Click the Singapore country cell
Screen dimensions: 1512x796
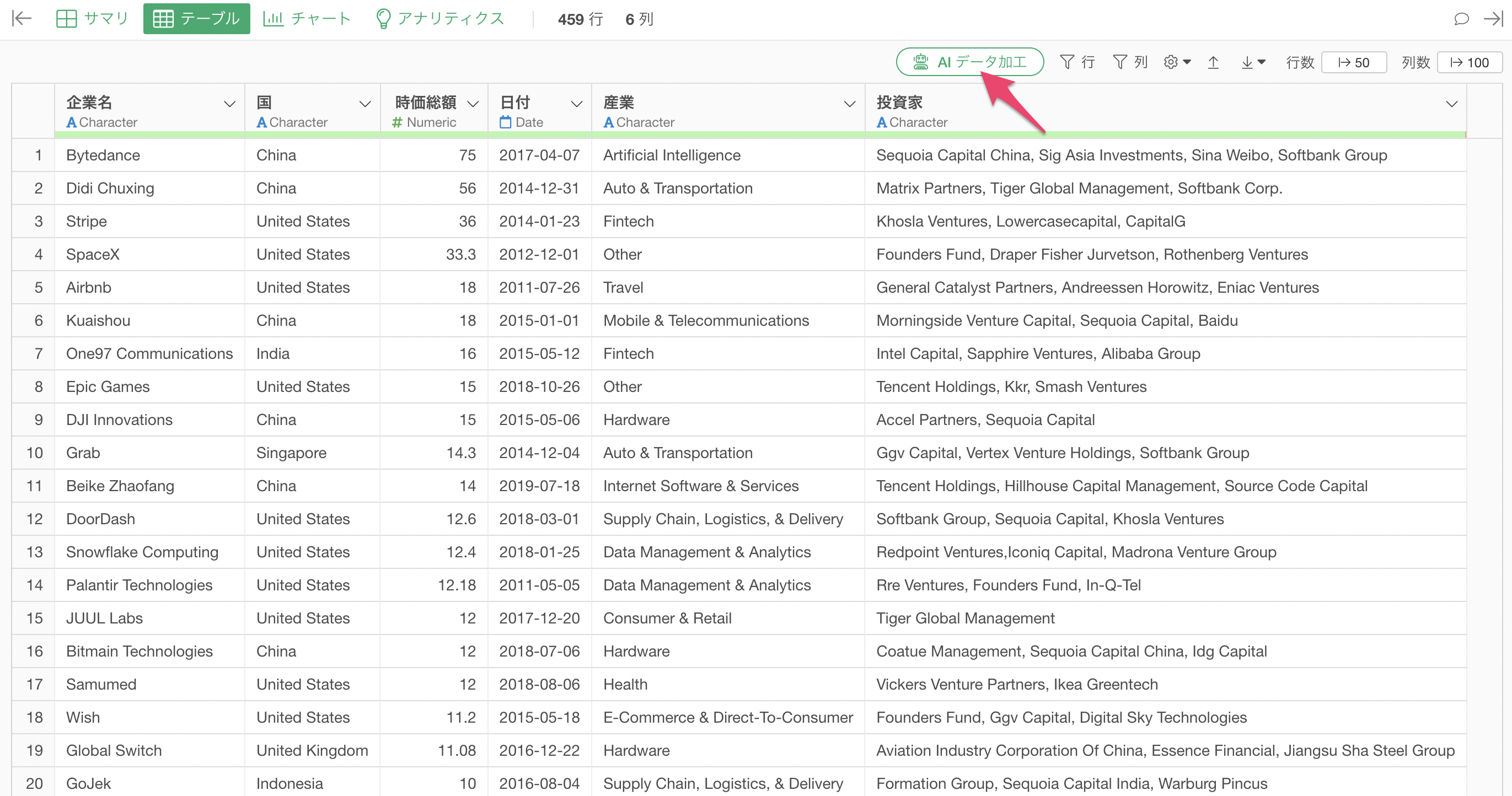point(312,453)
